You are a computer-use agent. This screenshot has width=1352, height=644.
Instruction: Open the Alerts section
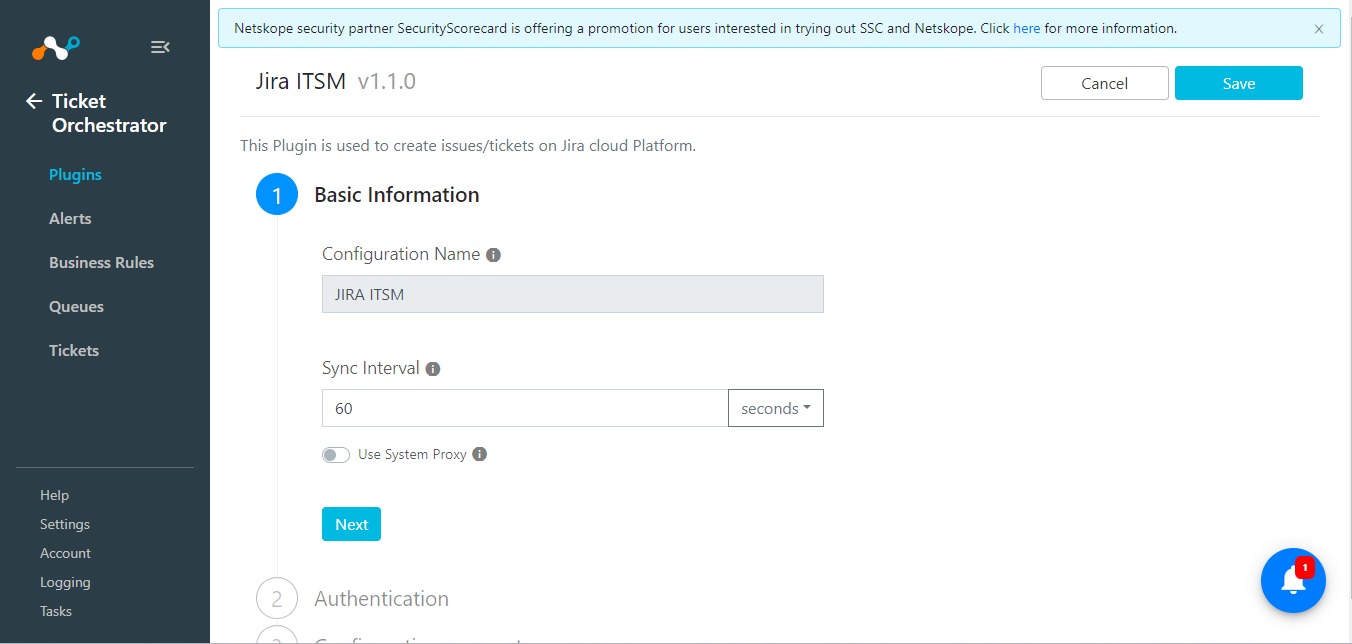click(x=70, y=218)
